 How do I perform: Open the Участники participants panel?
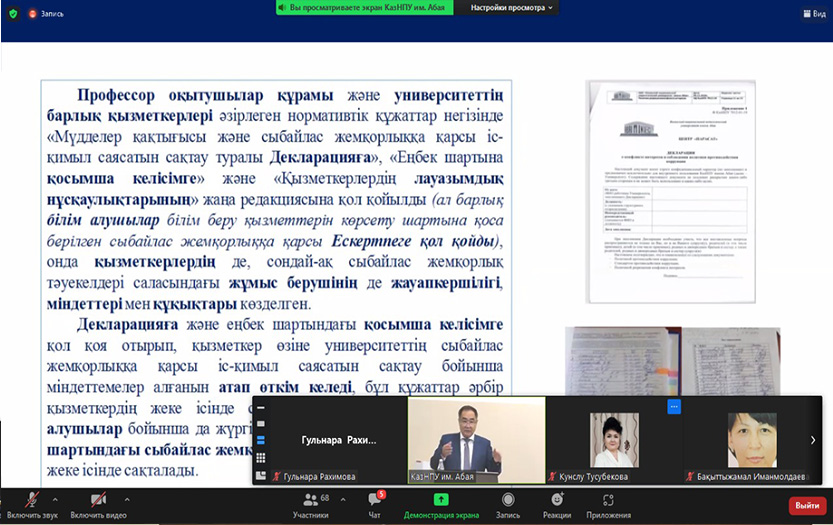(310, 499)
